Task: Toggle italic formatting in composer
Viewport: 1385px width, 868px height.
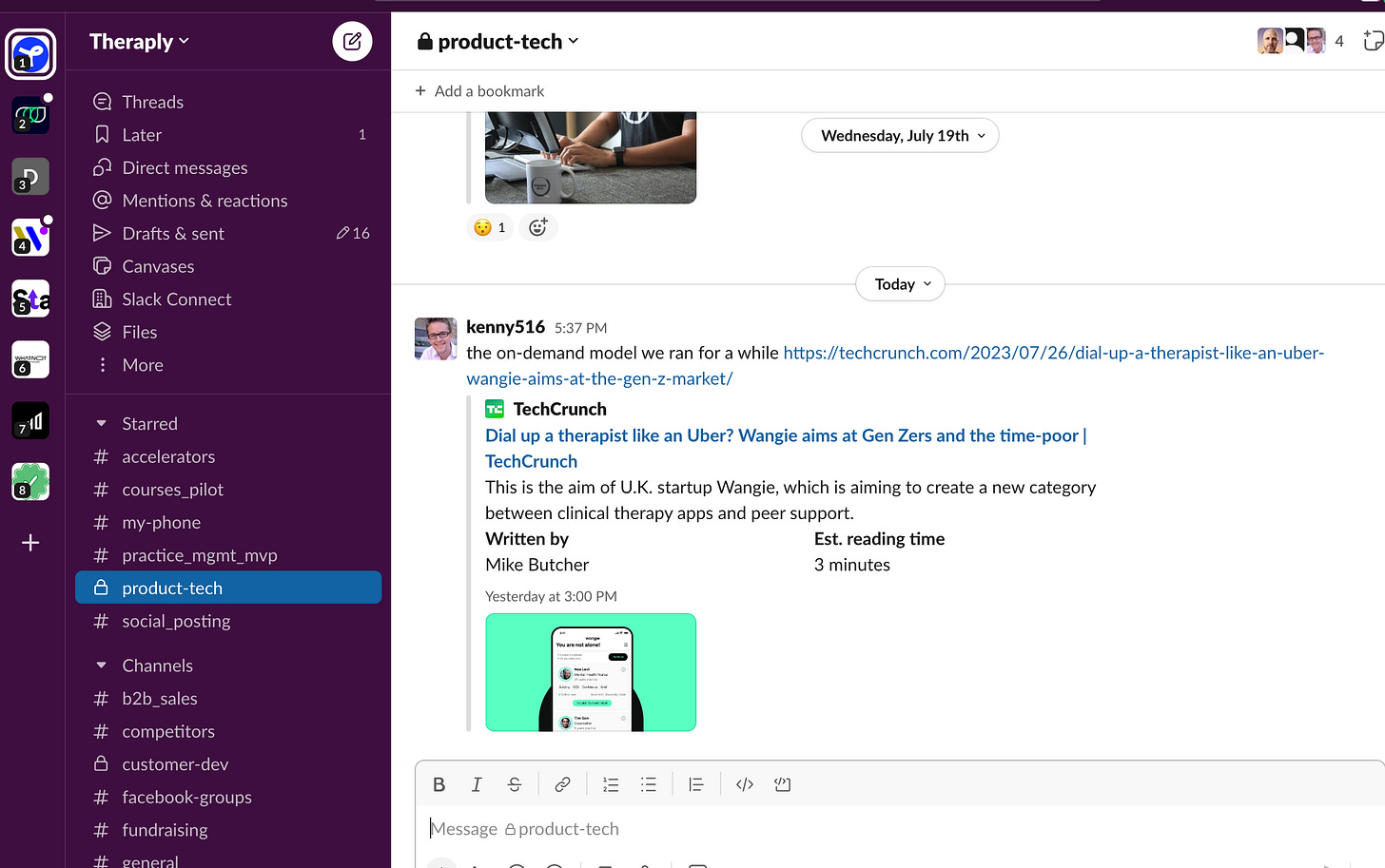Action: click(477, 784)
